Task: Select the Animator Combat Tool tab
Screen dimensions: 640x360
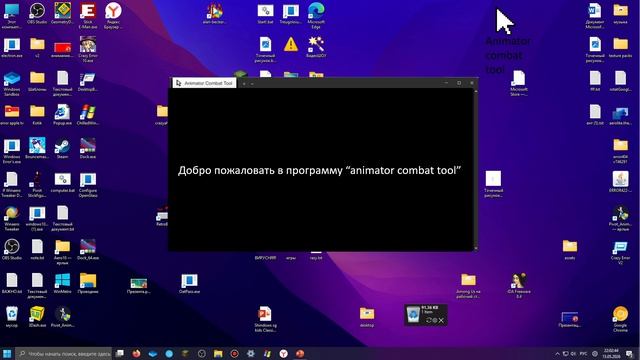Action: [204, 83]
